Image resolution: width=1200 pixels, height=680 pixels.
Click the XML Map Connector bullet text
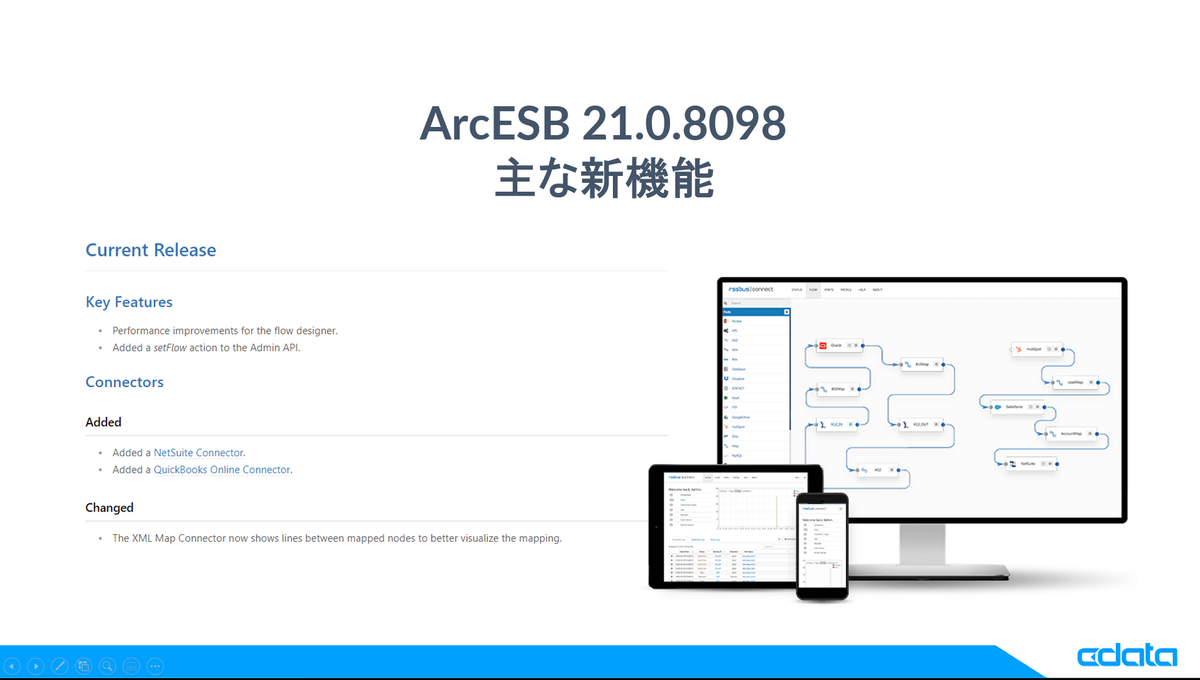[337, 538]
